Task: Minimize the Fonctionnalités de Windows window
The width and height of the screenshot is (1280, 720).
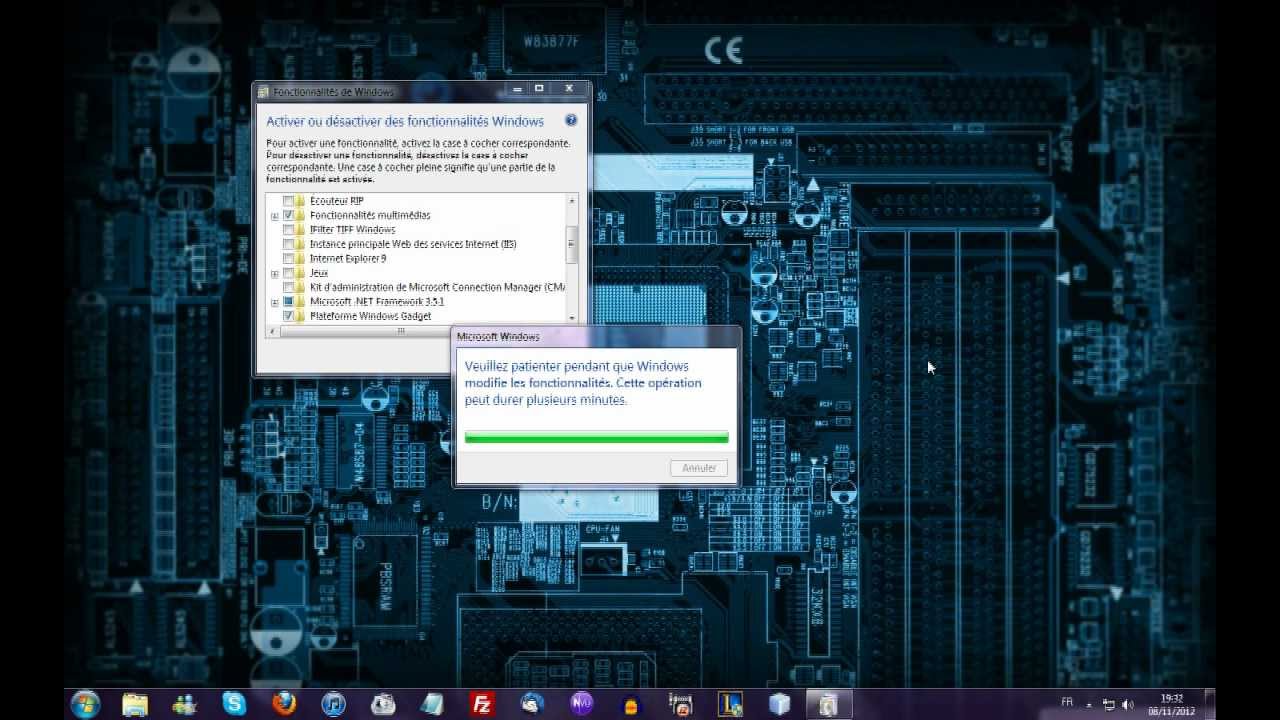Action: [518, 89]
